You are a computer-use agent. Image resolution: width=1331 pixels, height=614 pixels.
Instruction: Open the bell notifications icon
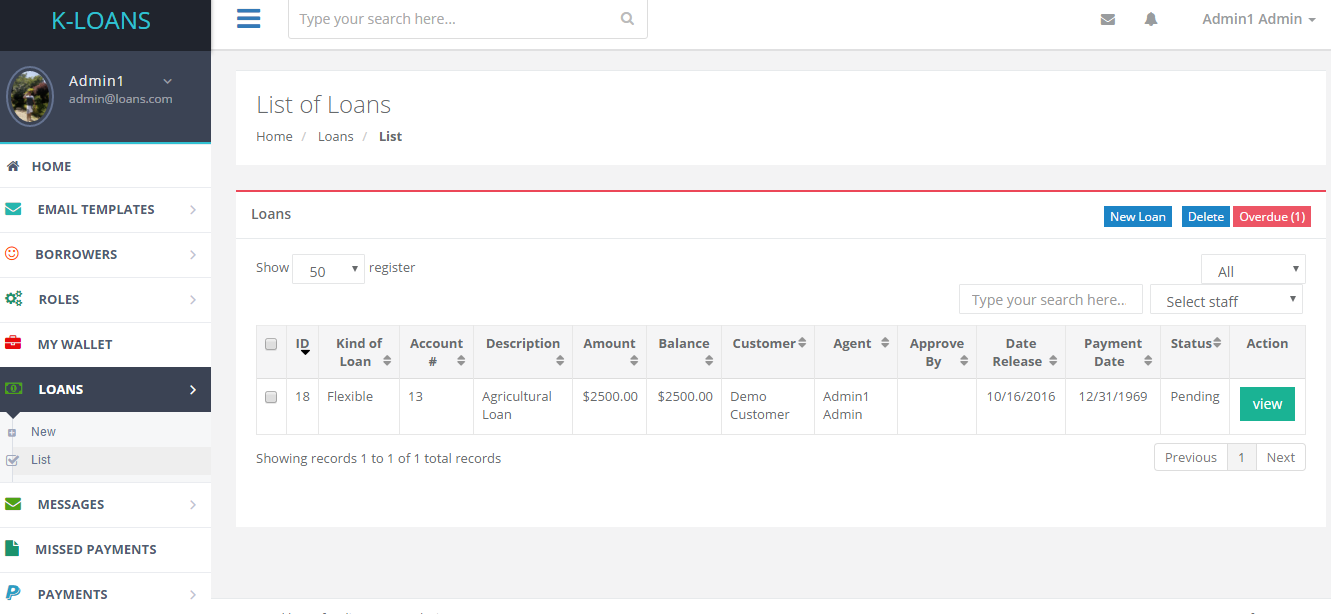(x=1151, y=19)
